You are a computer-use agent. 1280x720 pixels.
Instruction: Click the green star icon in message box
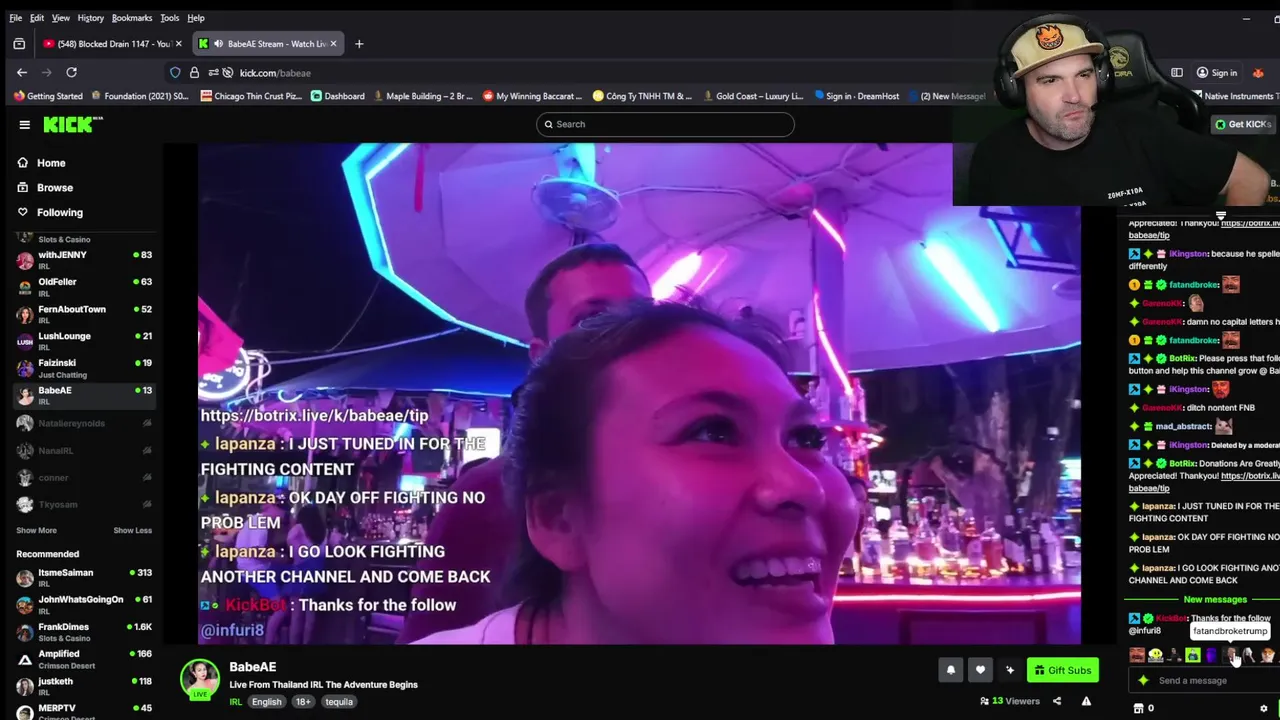click(x=1143, y=680)
